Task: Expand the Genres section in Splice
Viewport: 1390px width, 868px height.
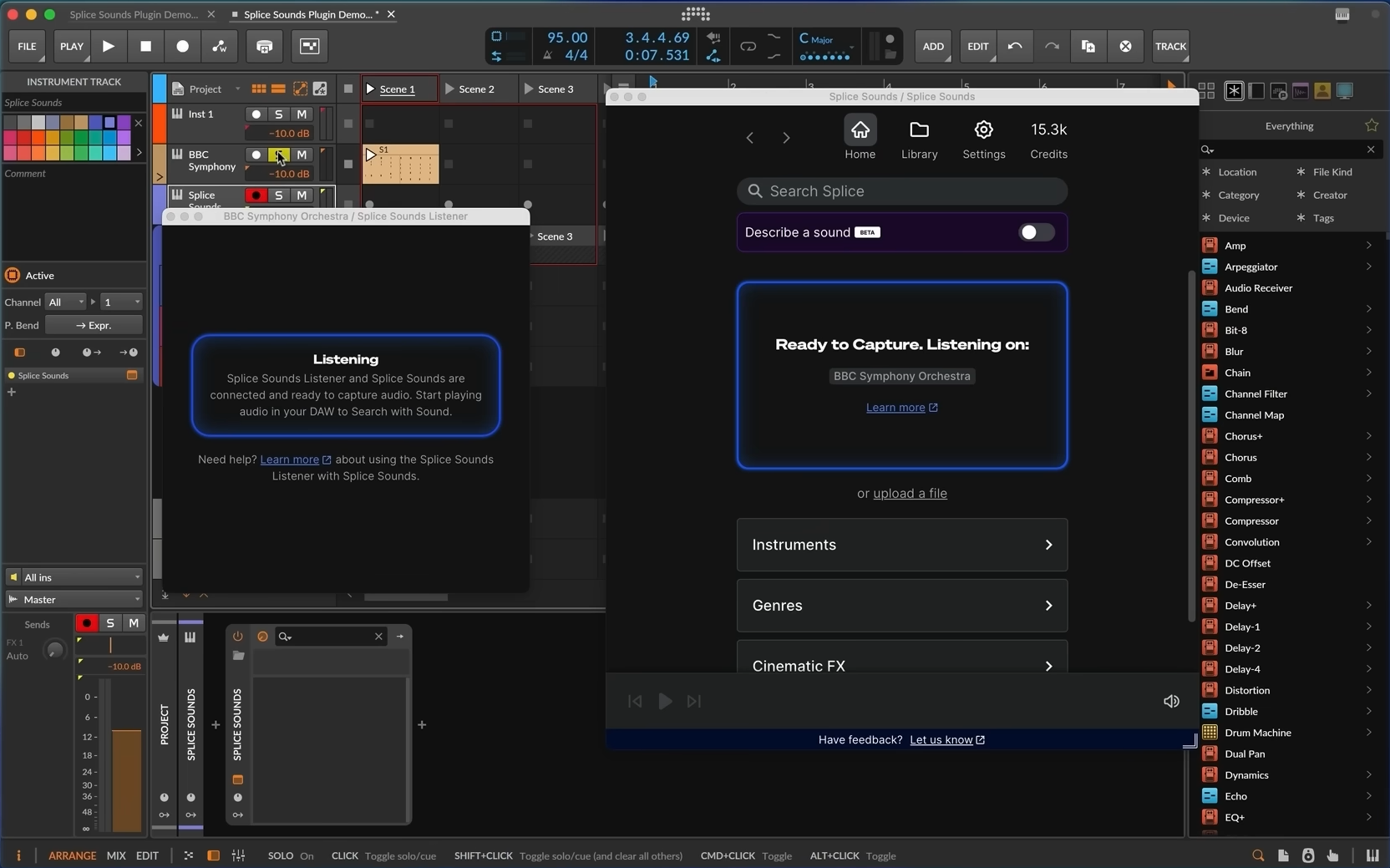Action: [x=902, y=606]
